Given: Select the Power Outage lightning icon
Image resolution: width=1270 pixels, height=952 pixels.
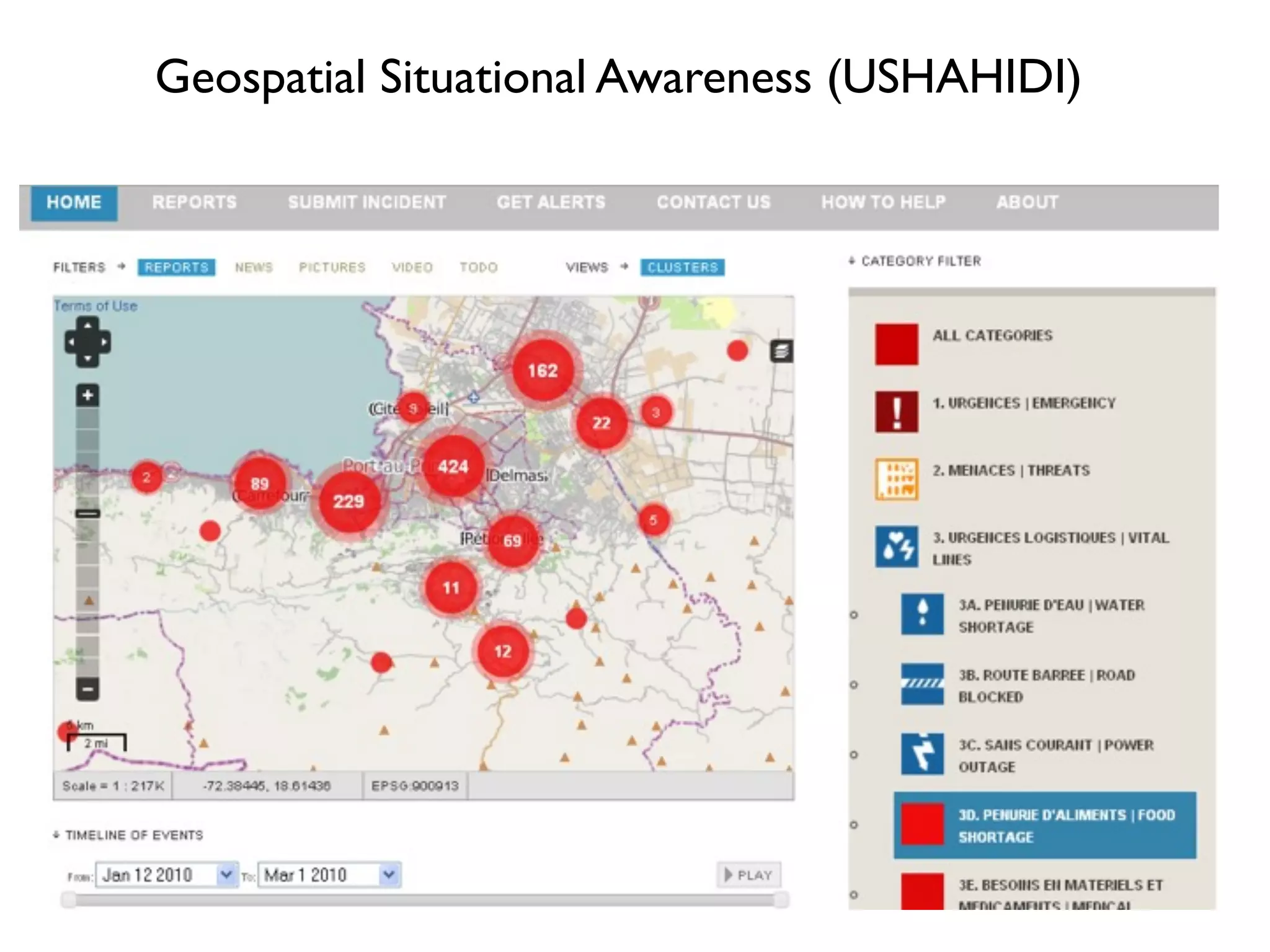Looking at the screenshot, I should pos(922,754).
